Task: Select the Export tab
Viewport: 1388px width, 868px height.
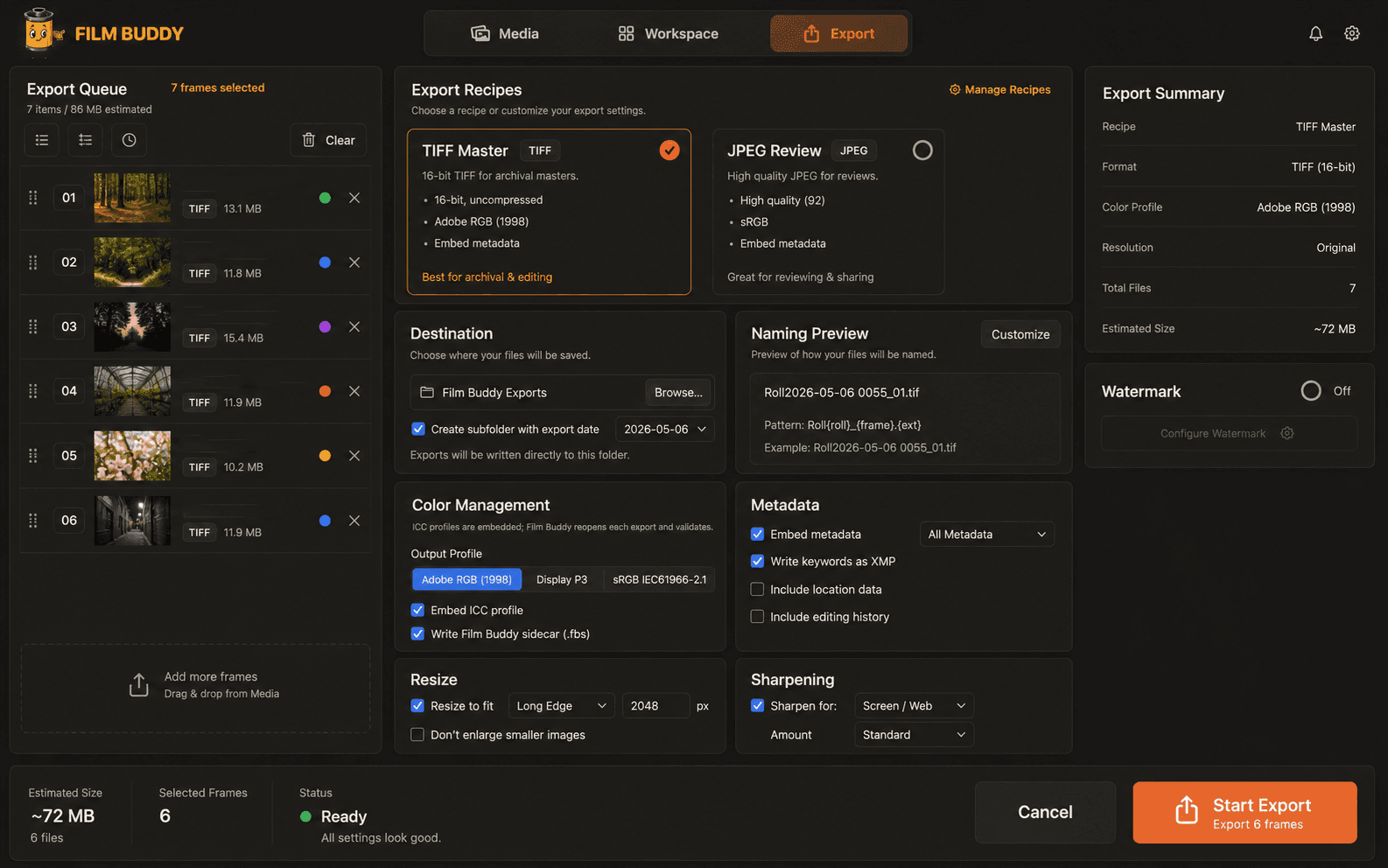Action: (838, 33)
